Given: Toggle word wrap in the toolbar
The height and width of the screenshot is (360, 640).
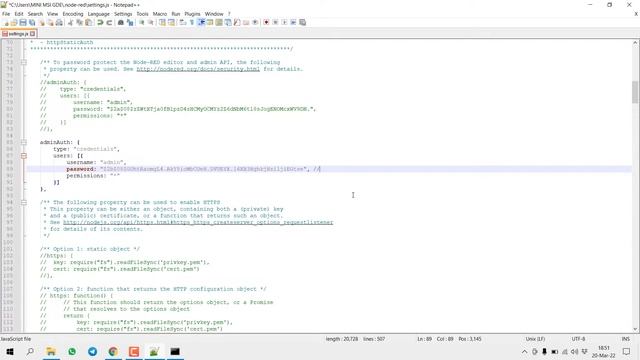Looking at the screenshot, I should tap(183, 22).
